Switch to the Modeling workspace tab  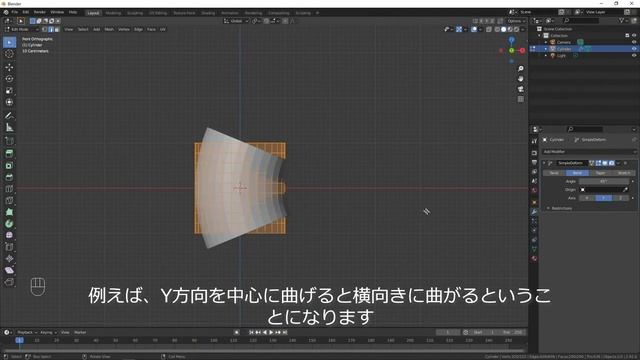pos(113,13)
